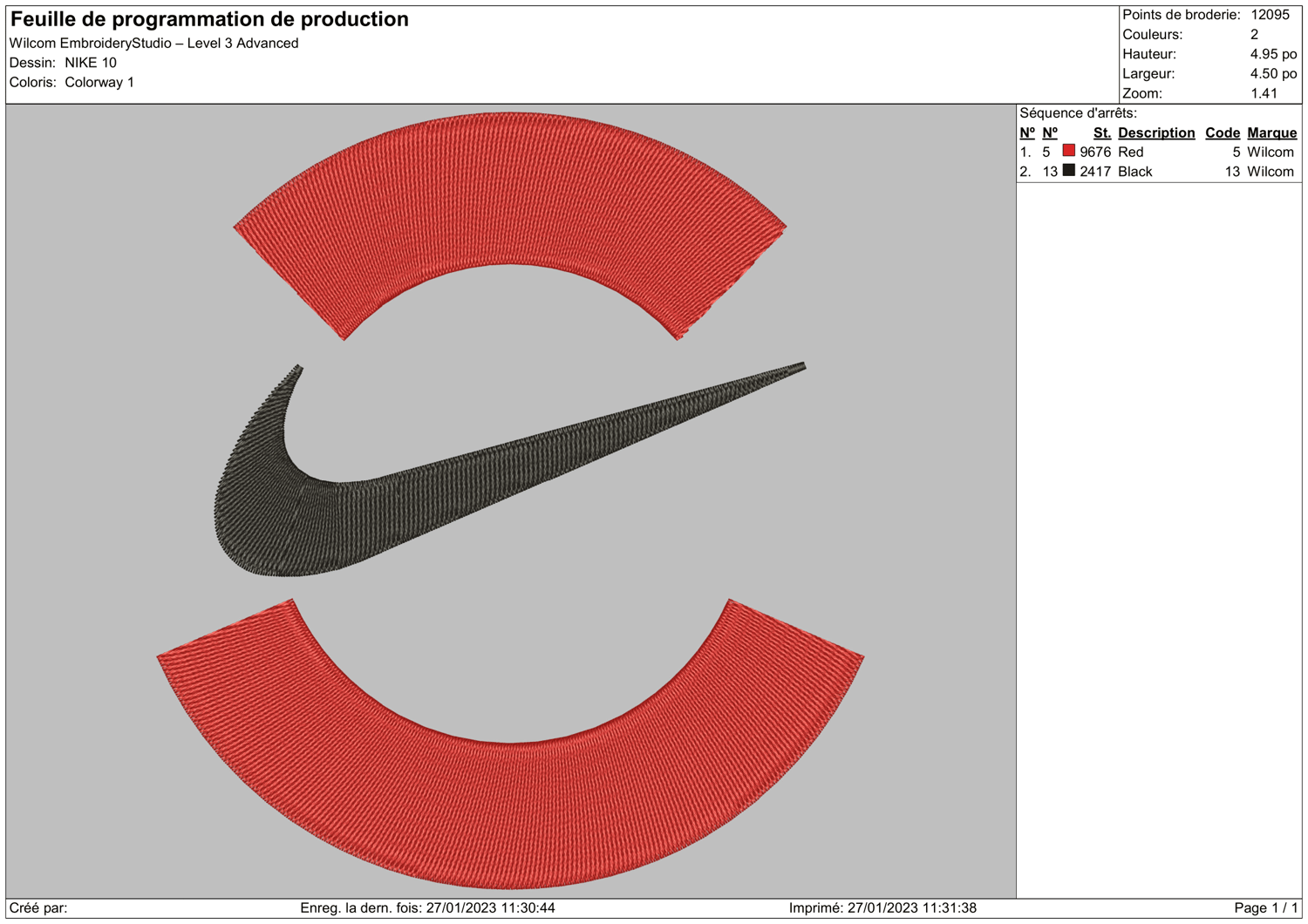The height and width of the screenshot is (924, 1308).
Task: Click the 'Red' description cell
Action: point(1131,153)
